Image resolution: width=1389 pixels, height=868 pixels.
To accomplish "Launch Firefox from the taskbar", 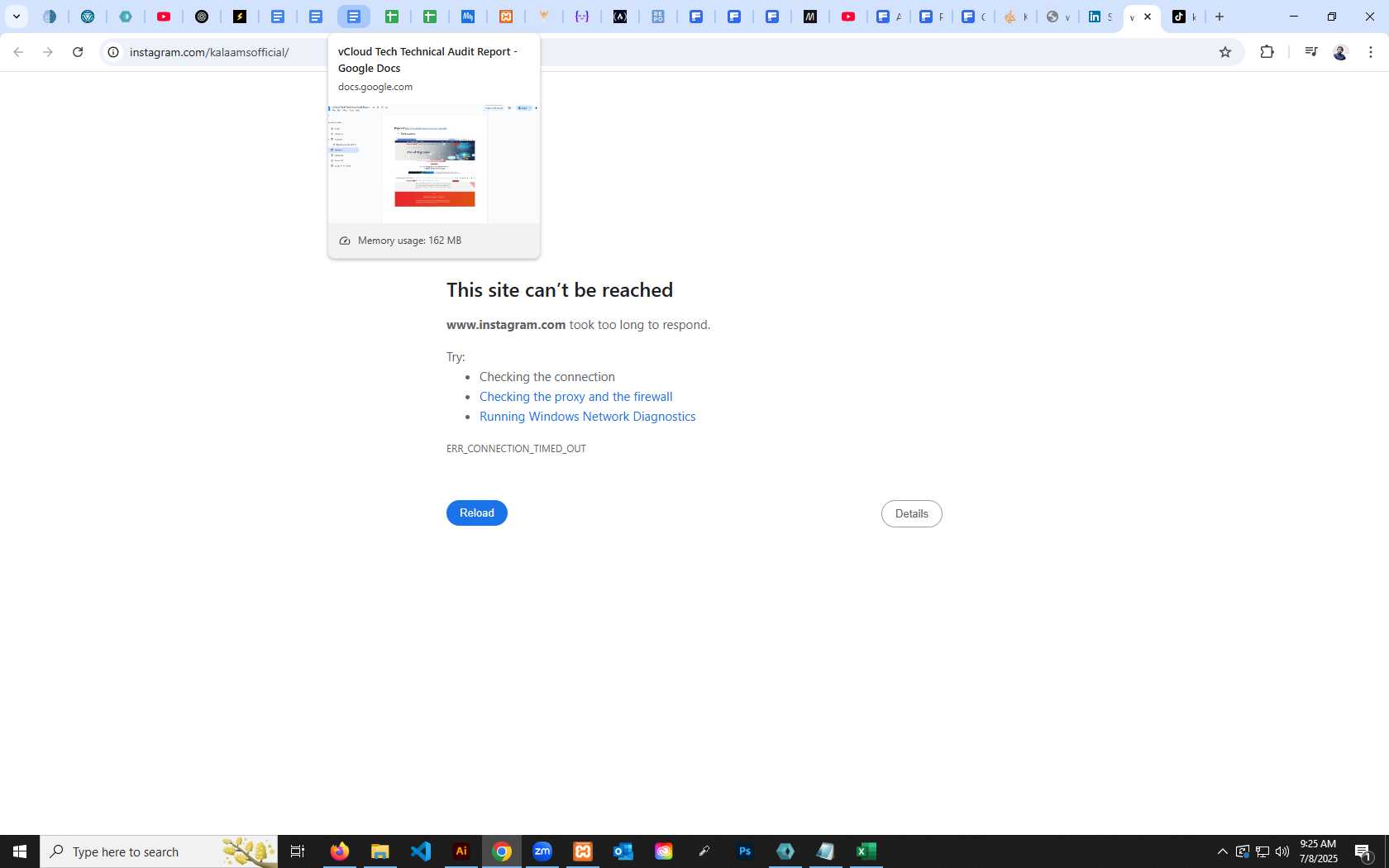I will coord(339,851).
